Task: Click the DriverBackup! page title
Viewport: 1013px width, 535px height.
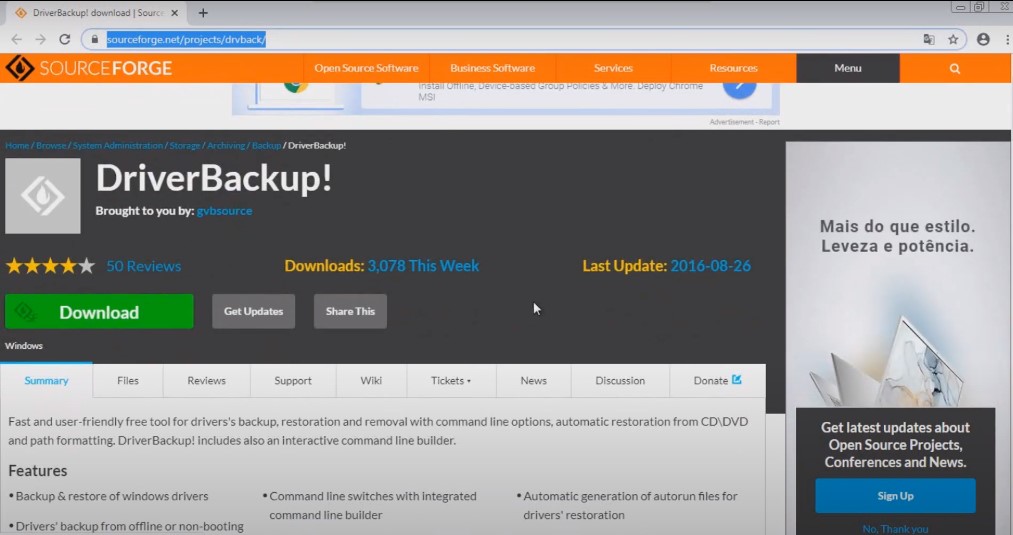Action: point(214,178)
